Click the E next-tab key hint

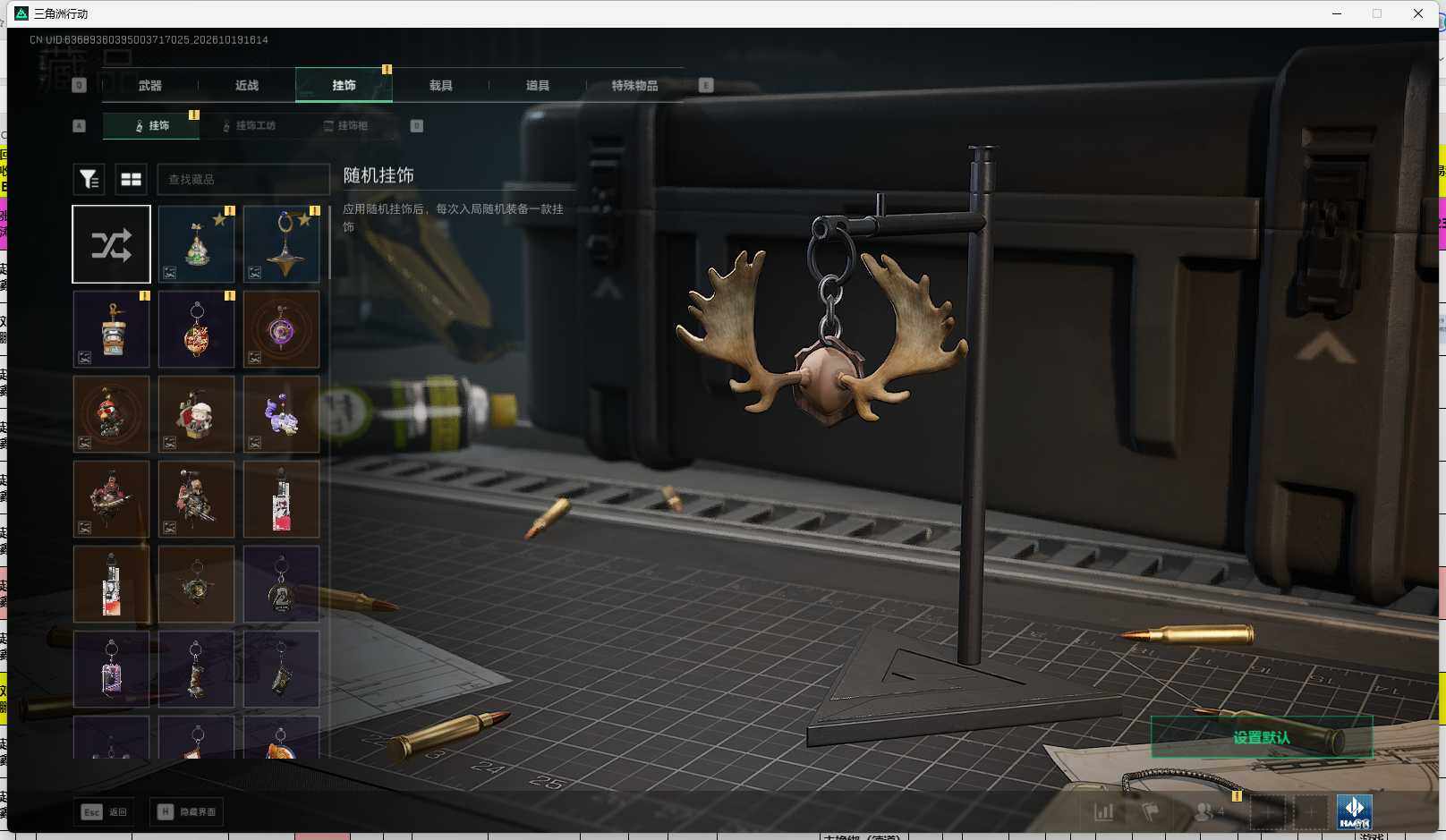(706, 85)
